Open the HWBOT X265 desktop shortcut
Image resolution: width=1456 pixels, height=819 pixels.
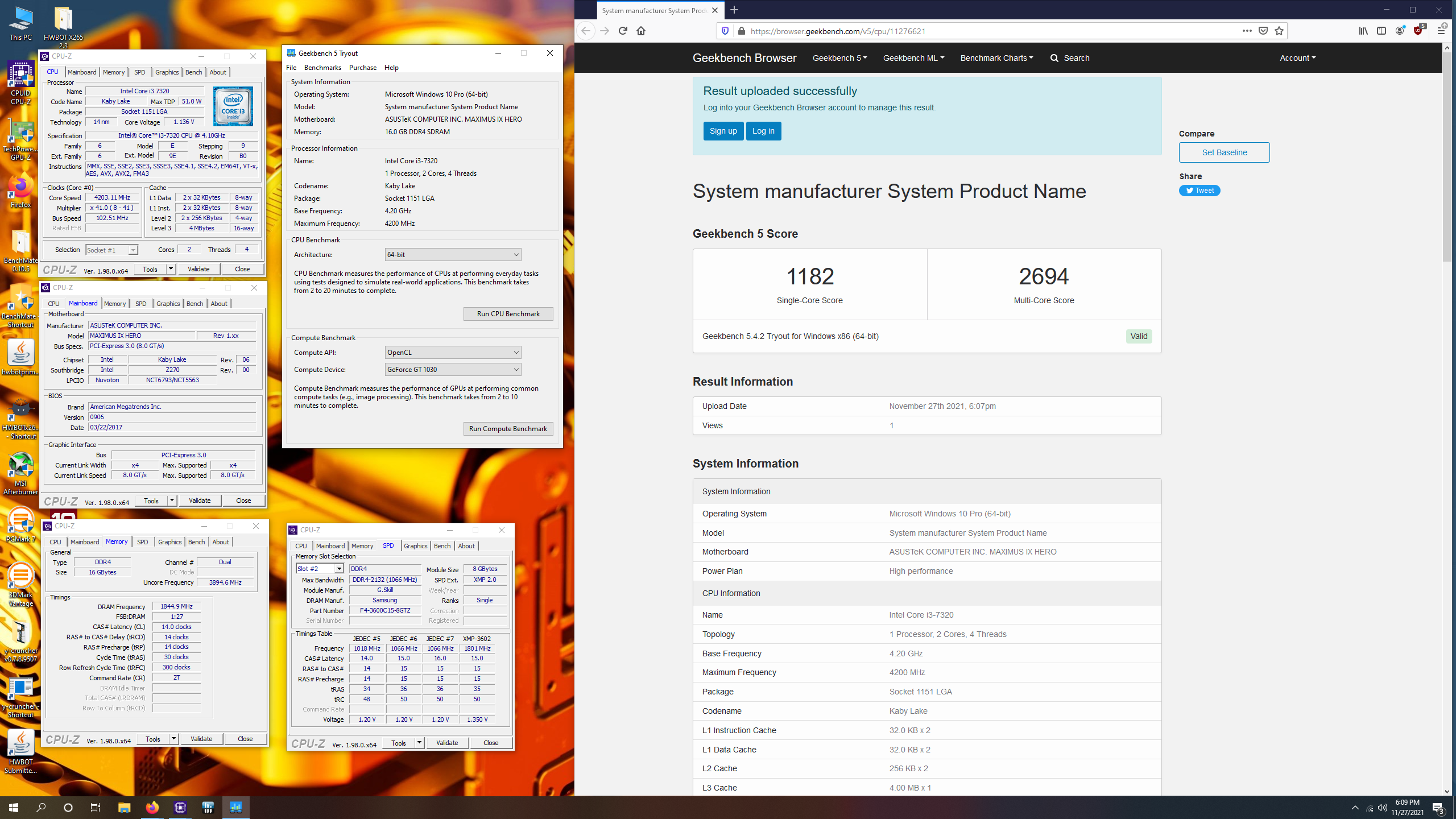[63, 27]
